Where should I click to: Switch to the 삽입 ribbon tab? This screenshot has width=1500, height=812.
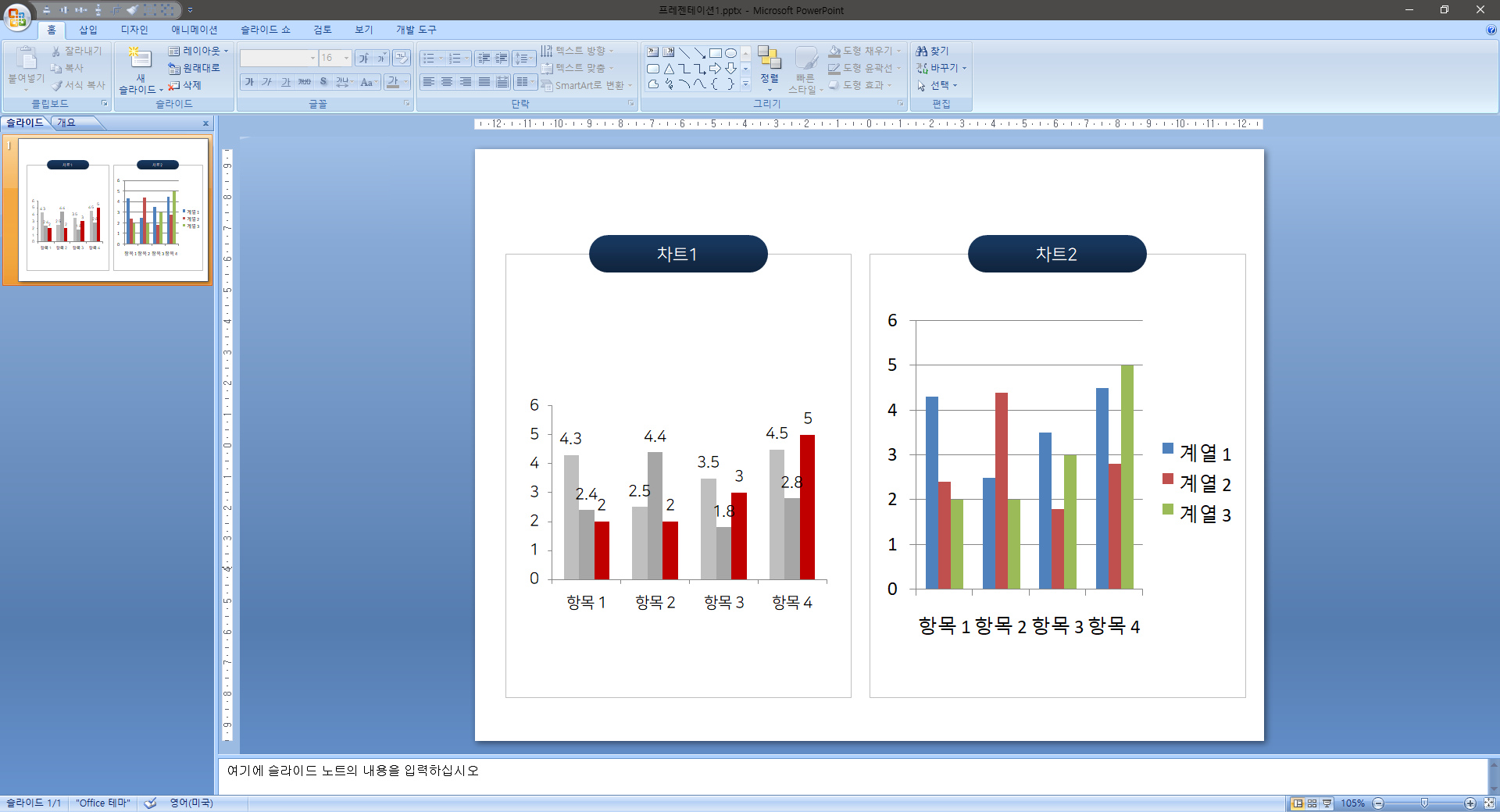[x=88, y=30]
